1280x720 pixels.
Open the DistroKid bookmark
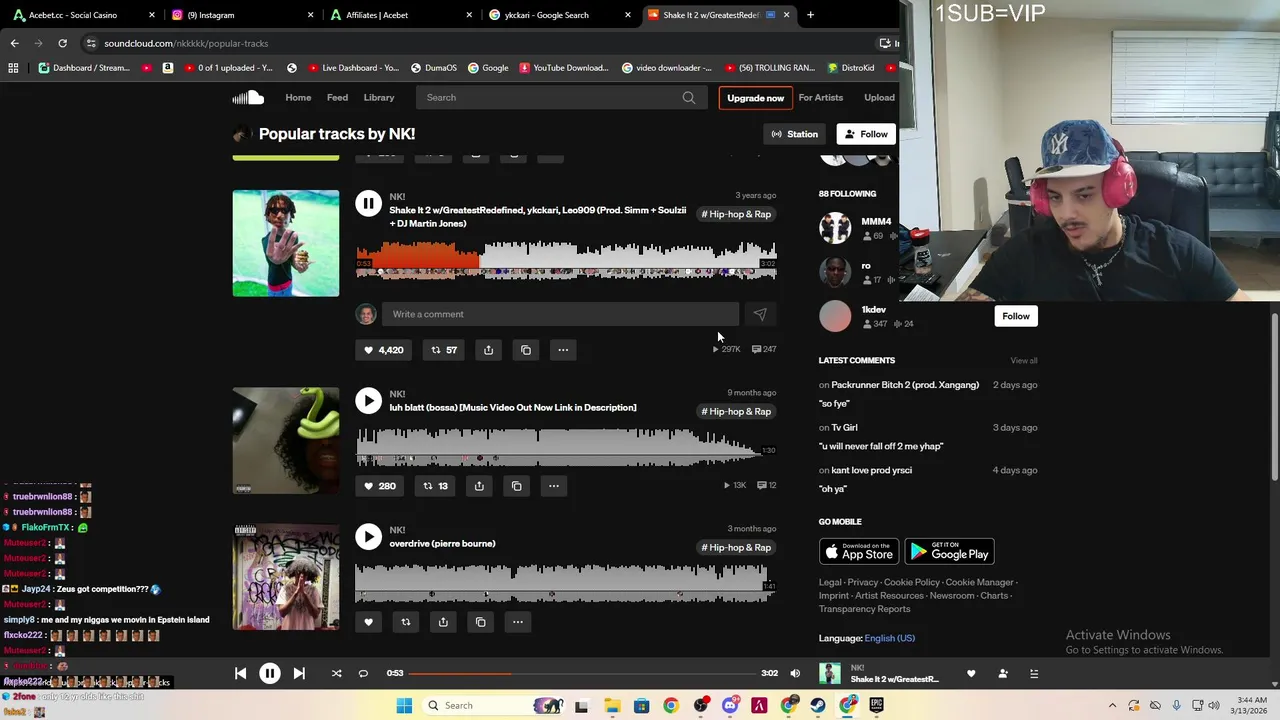coord(851,68)
